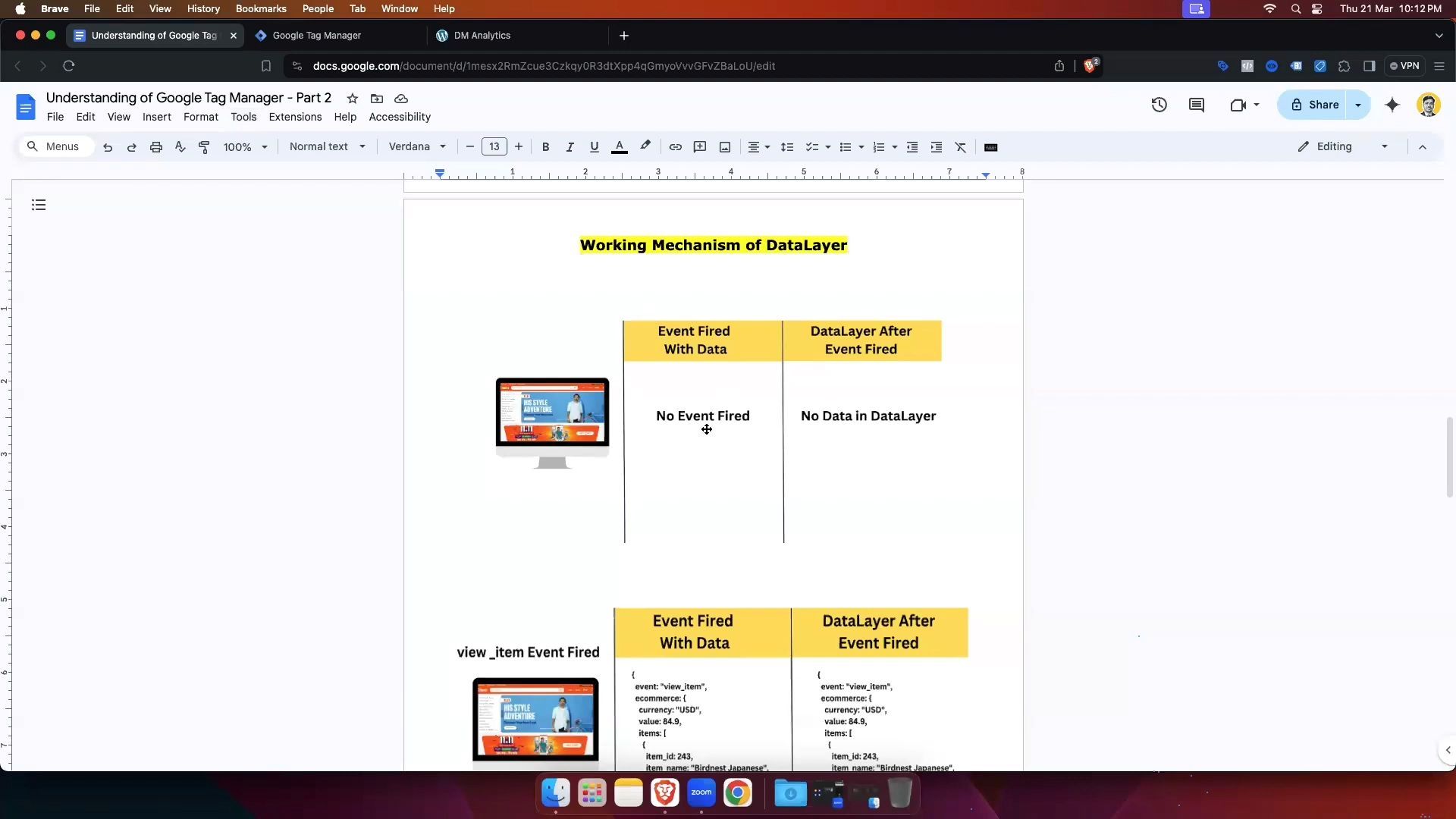Decrease font size with minus button

(x=470, y=147)
